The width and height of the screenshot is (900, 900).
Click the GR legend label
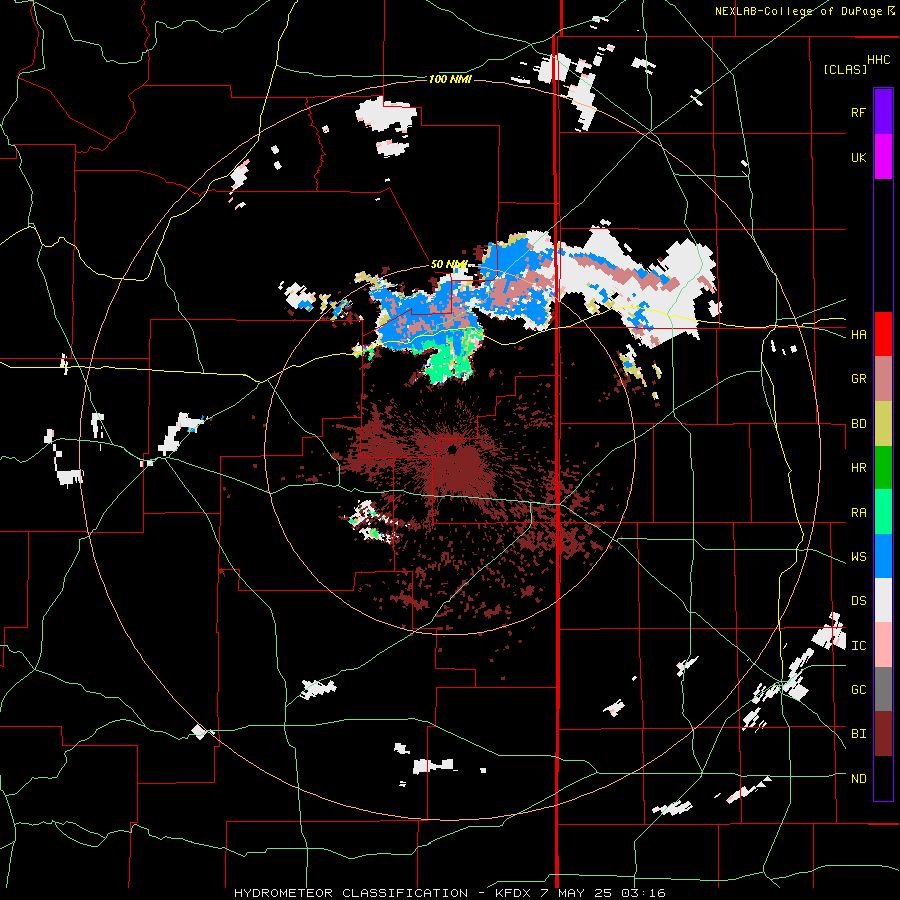(x=858, y=379)
